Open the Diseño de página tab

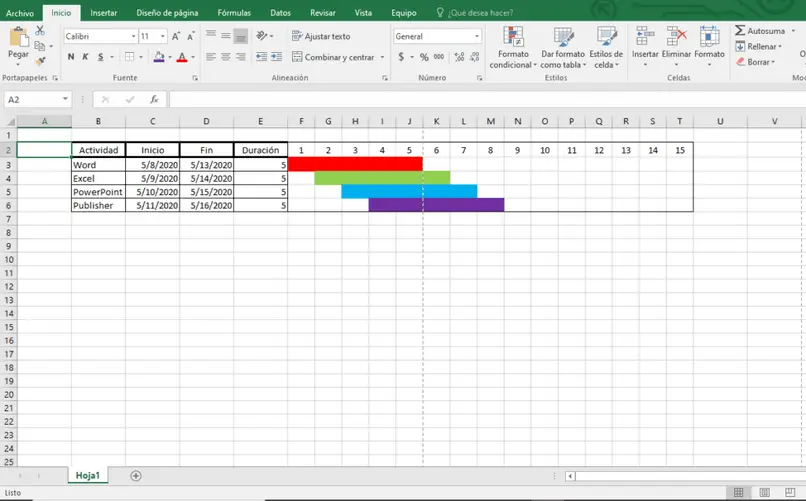tap(167, 13)
